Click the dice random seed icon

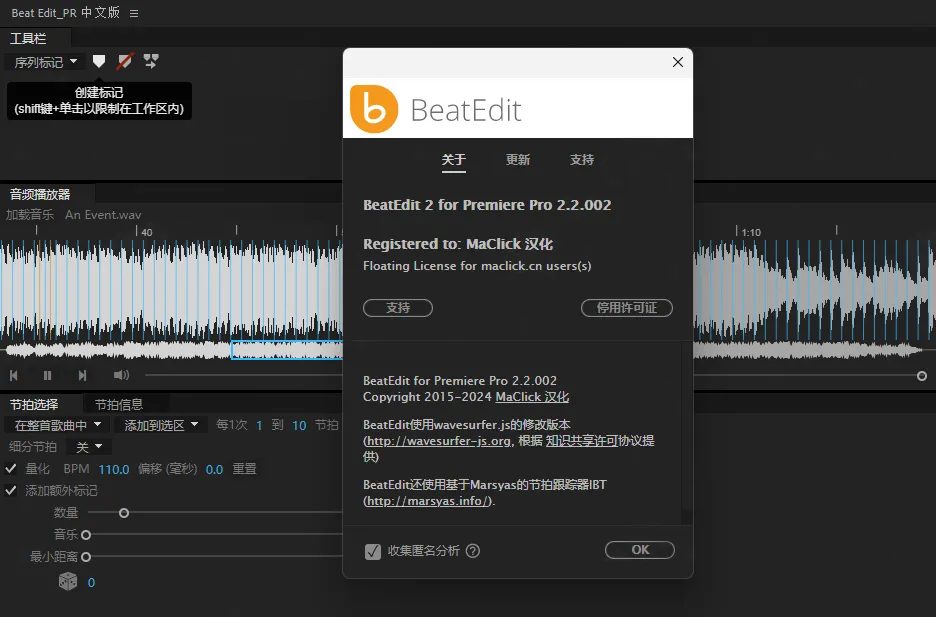click(x=67, y=582)
